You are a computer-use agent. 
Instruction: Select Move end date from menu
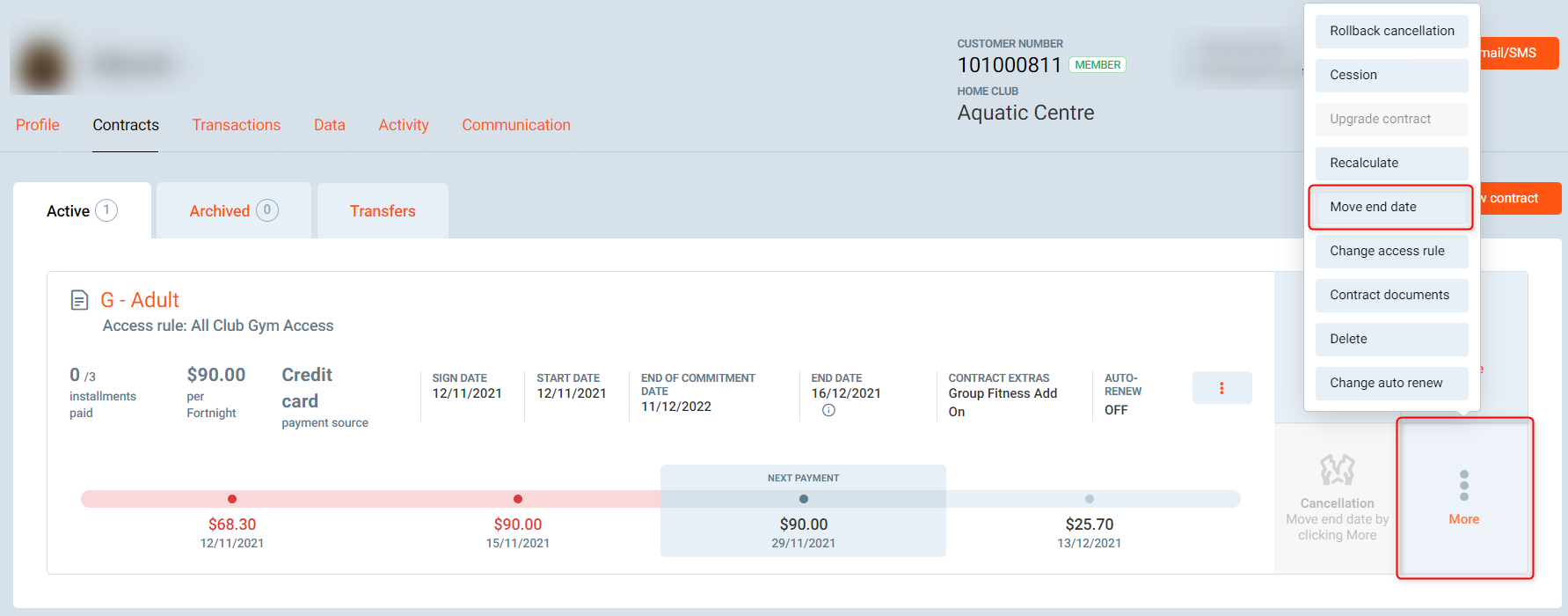pos(1390,207)
